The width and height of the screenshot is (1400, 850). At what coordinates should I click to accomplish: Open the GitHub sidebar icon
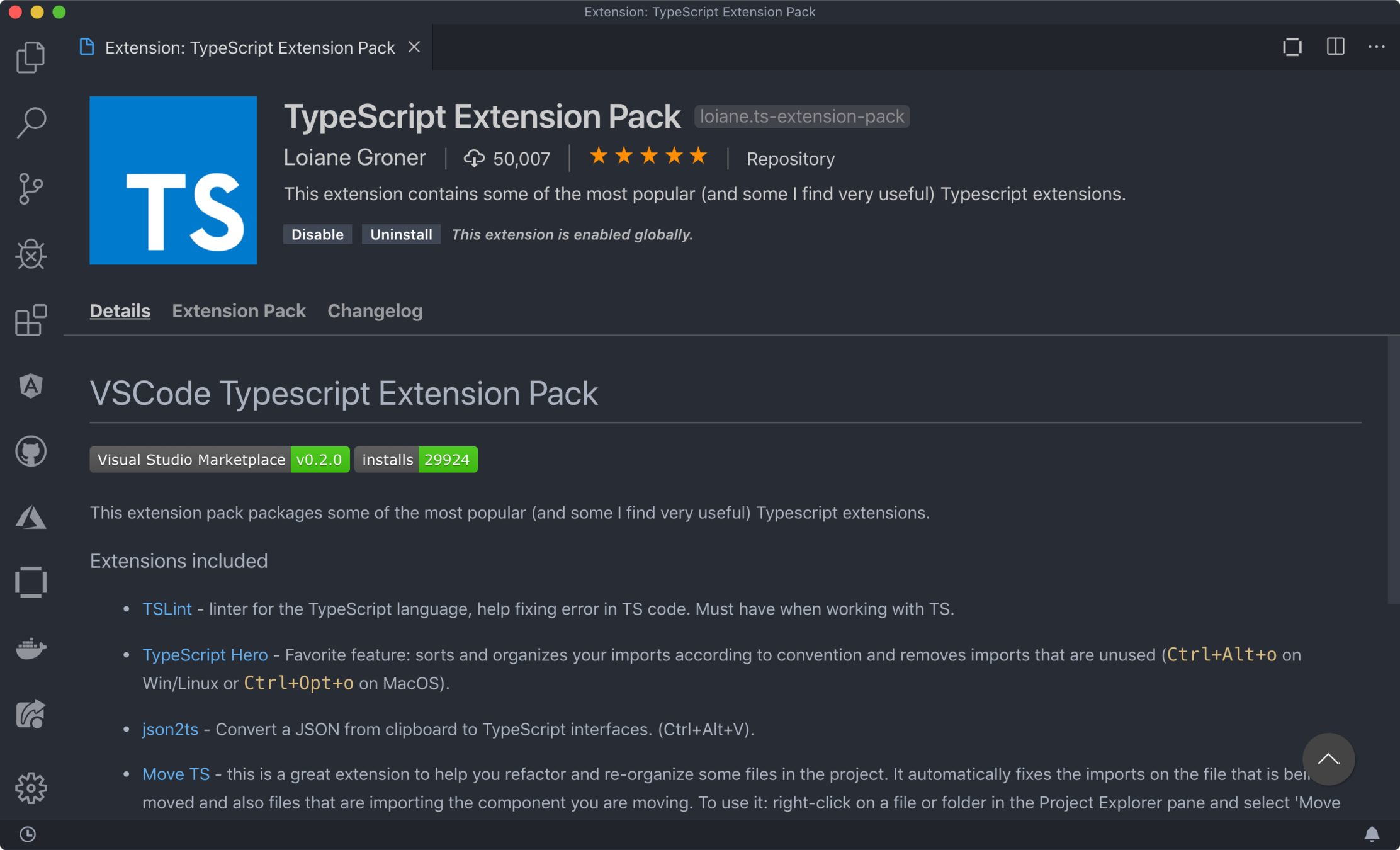tap(30, 451)
